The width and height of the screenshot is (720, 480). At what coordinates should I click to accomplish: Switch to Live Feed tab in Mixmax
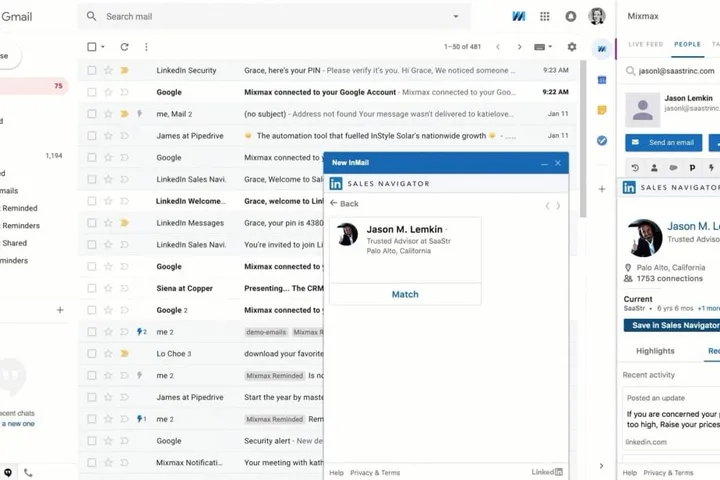646,45
